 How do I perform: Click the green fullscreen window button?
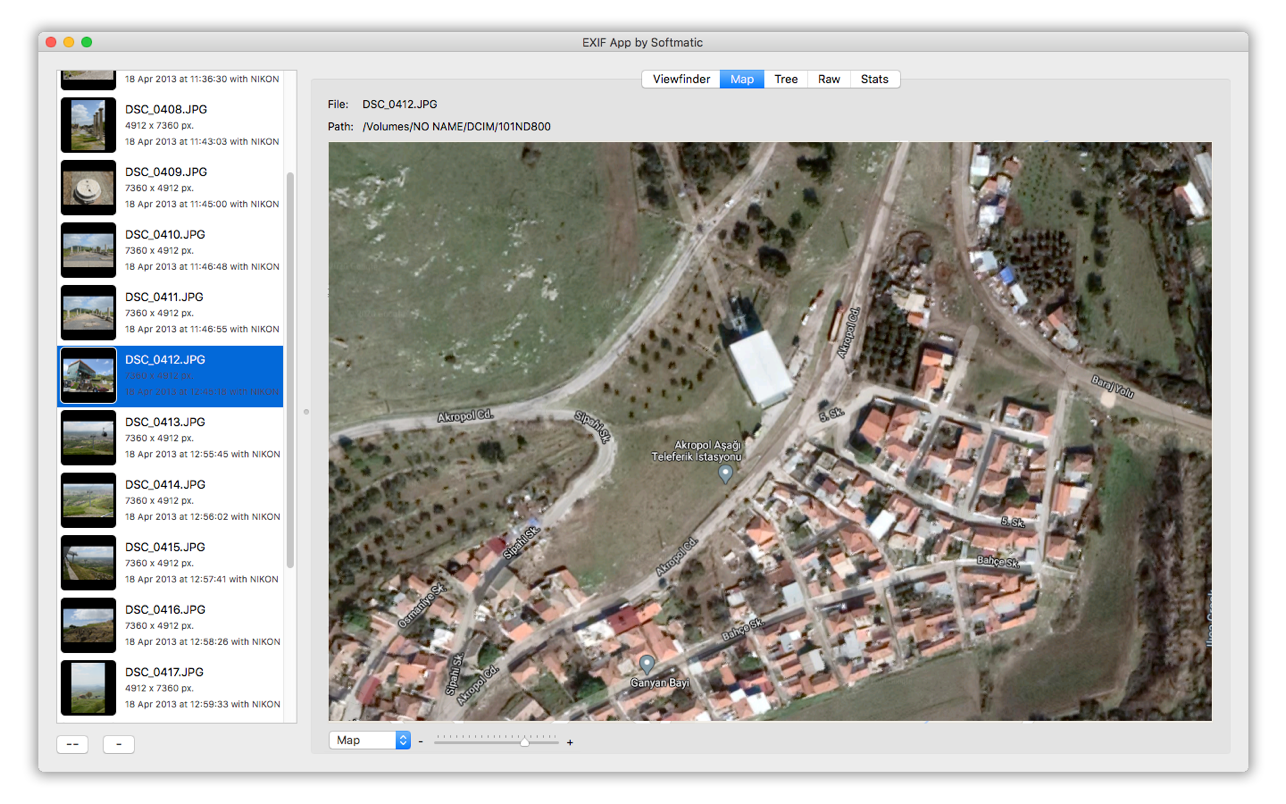(x=87, y=42)
